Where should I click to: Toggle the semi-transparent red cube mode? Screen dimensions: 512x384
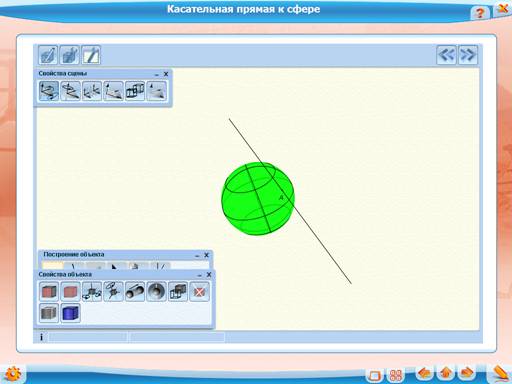70,292
